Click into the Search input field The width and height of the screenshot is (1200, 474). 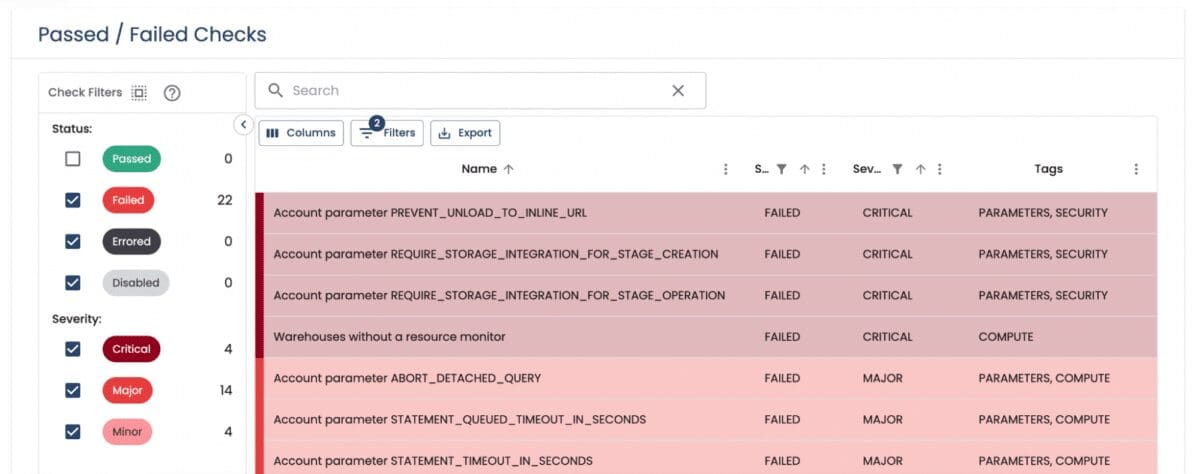pos(478,90)
